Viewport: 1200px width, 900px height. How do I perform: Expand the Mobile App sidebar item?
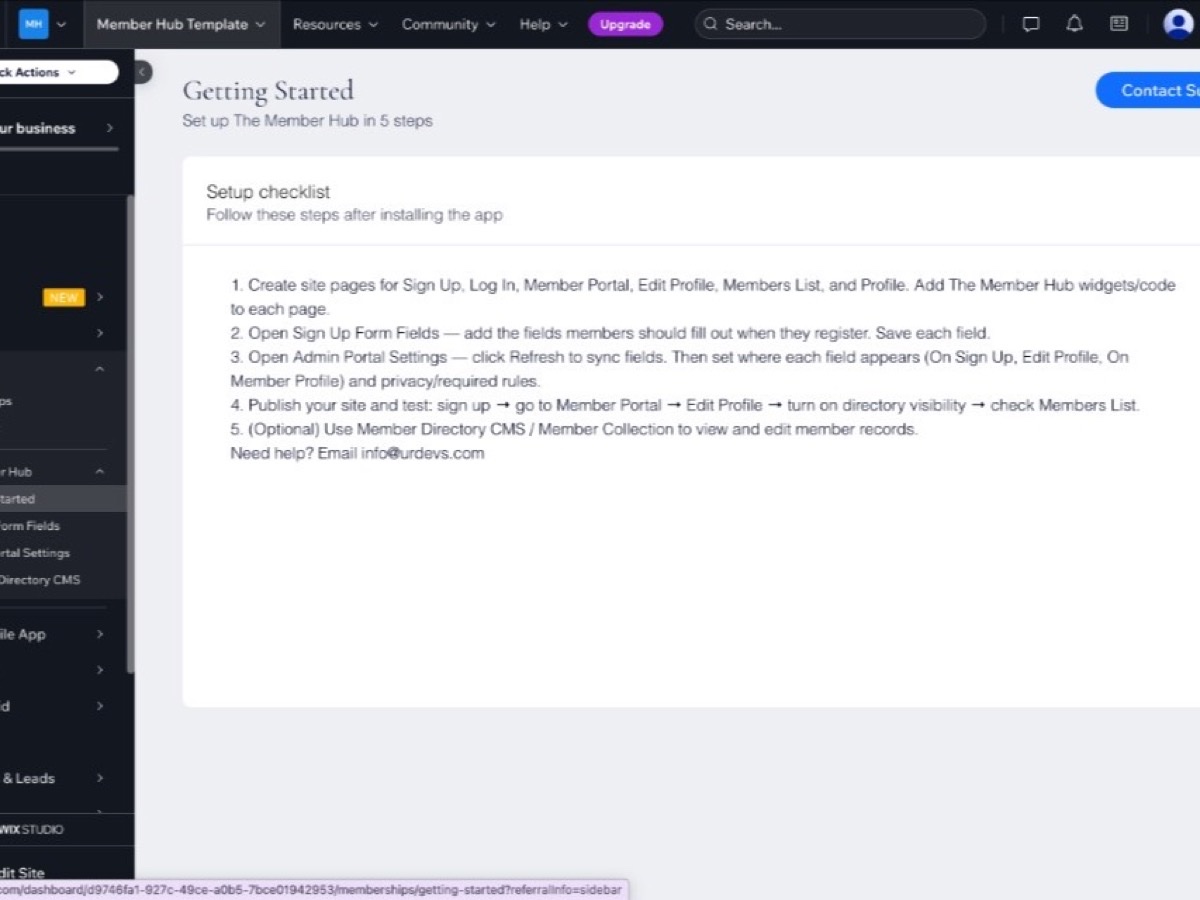[100, 634]
